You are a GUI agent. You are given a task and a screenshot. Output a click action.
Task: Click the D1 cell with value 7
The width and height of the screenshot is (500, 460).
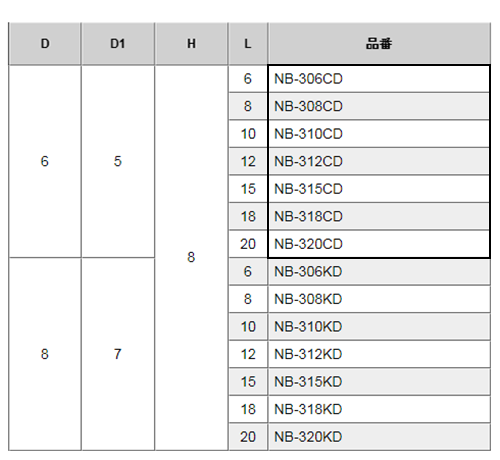pos(118,354)
